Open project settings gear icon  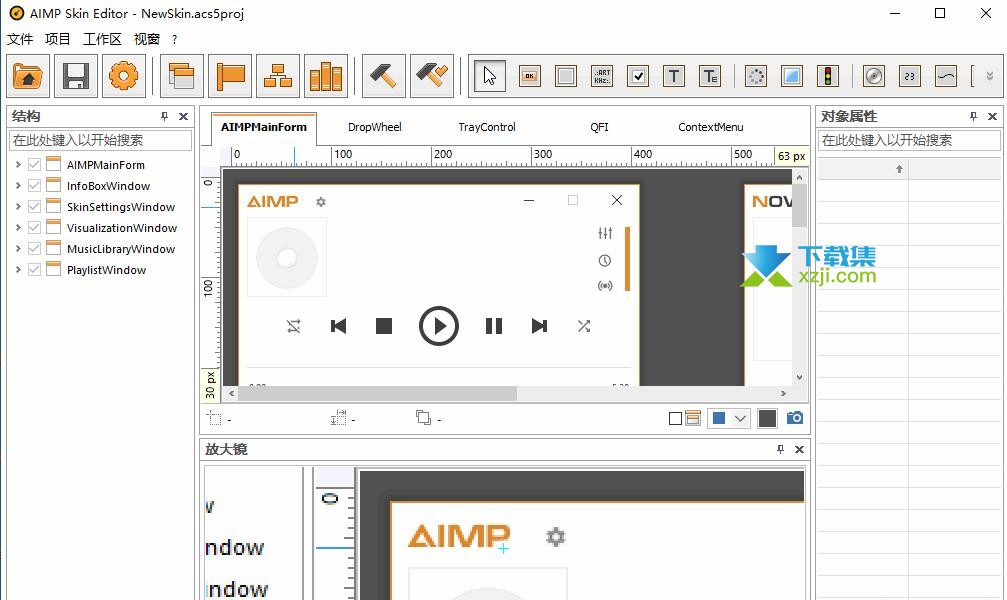pos(123,76)
